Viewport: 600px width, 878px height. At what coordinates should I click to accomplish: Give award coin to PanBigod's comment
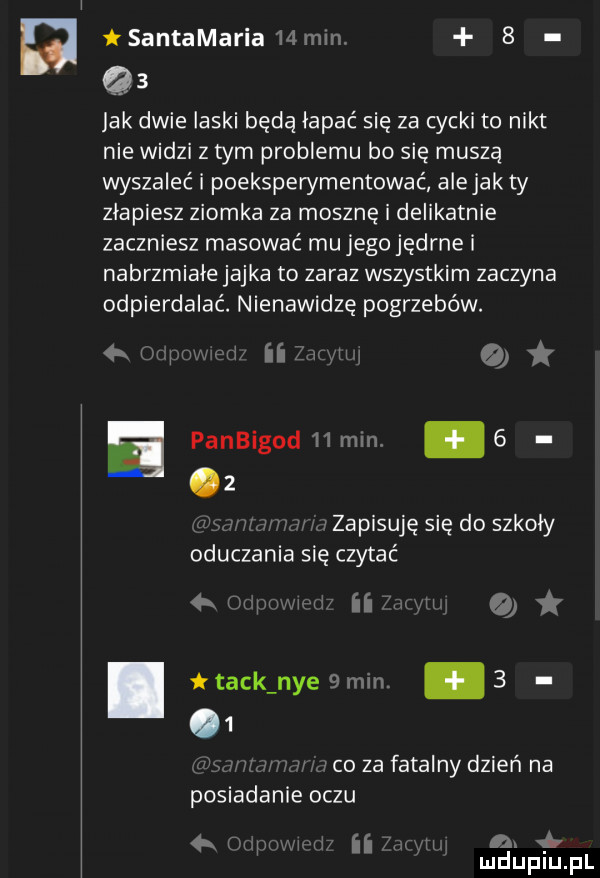503,605
